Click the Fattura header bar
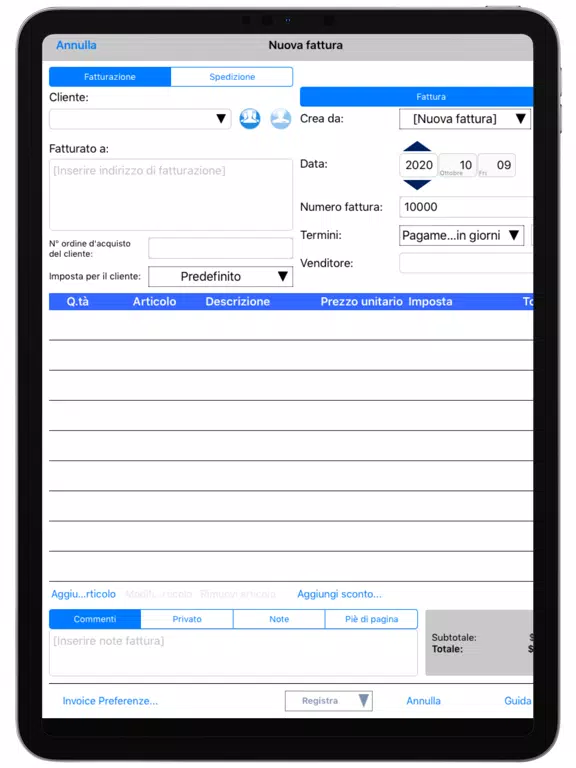576x768 pixels. click(x=416, y=96)
